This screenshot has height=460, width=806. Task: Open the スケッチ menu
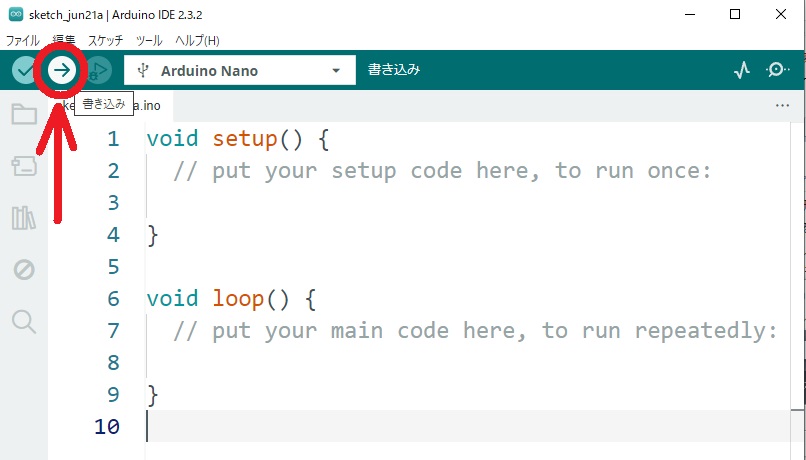(105, 41)
